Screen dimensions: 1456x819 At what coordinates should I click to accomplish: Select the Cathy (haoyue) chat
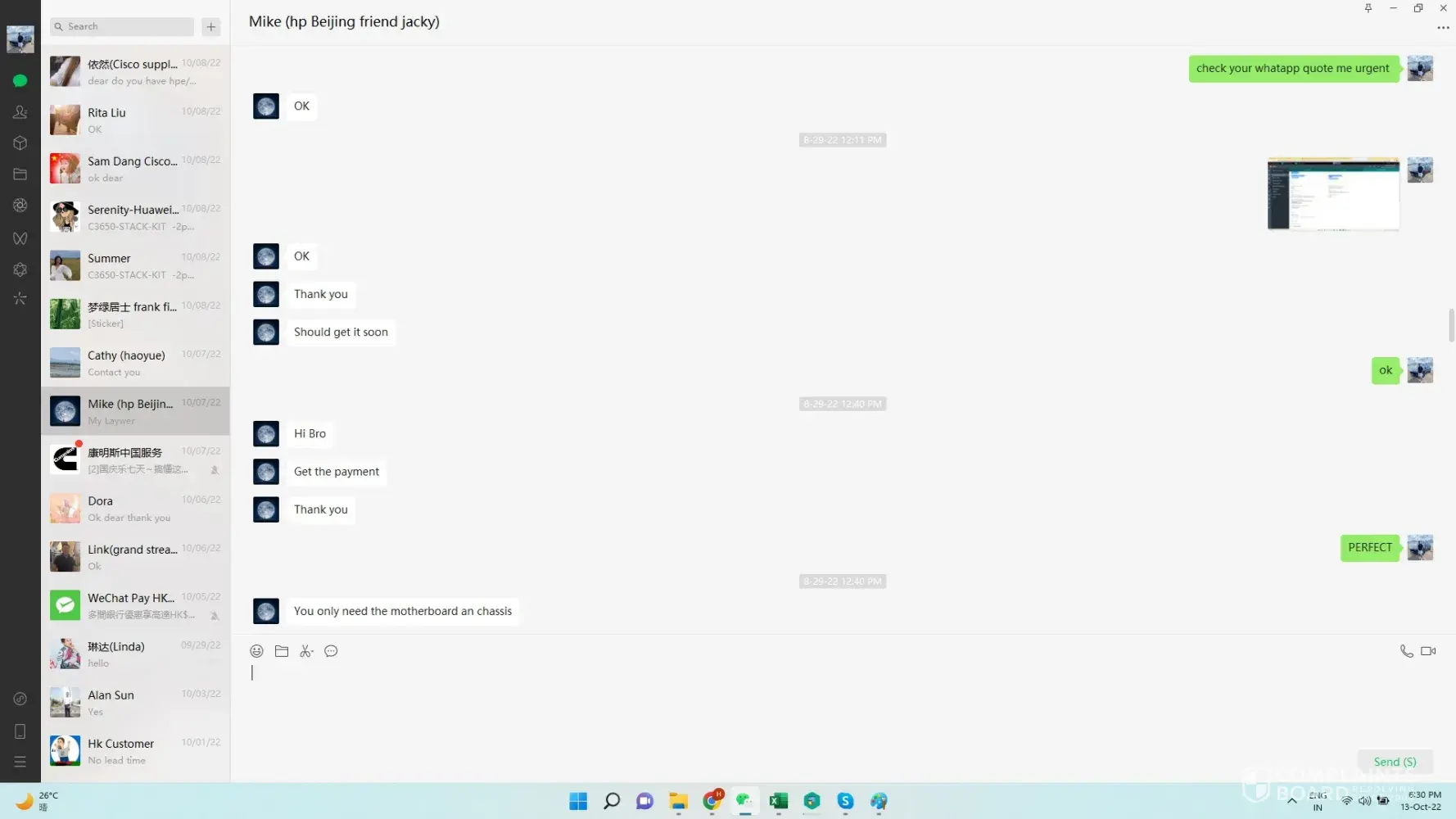tap(135, 363)
